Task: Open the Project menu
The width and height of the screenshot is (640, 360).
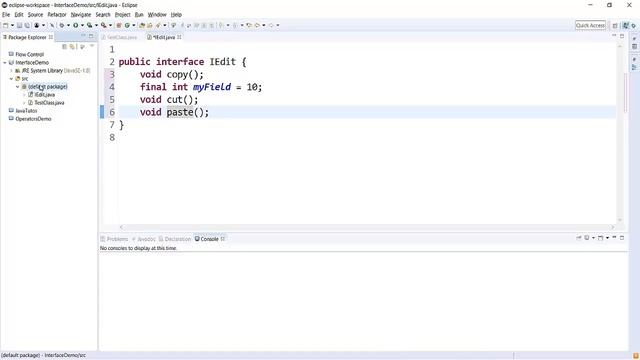Action: (x=122, y=14)
